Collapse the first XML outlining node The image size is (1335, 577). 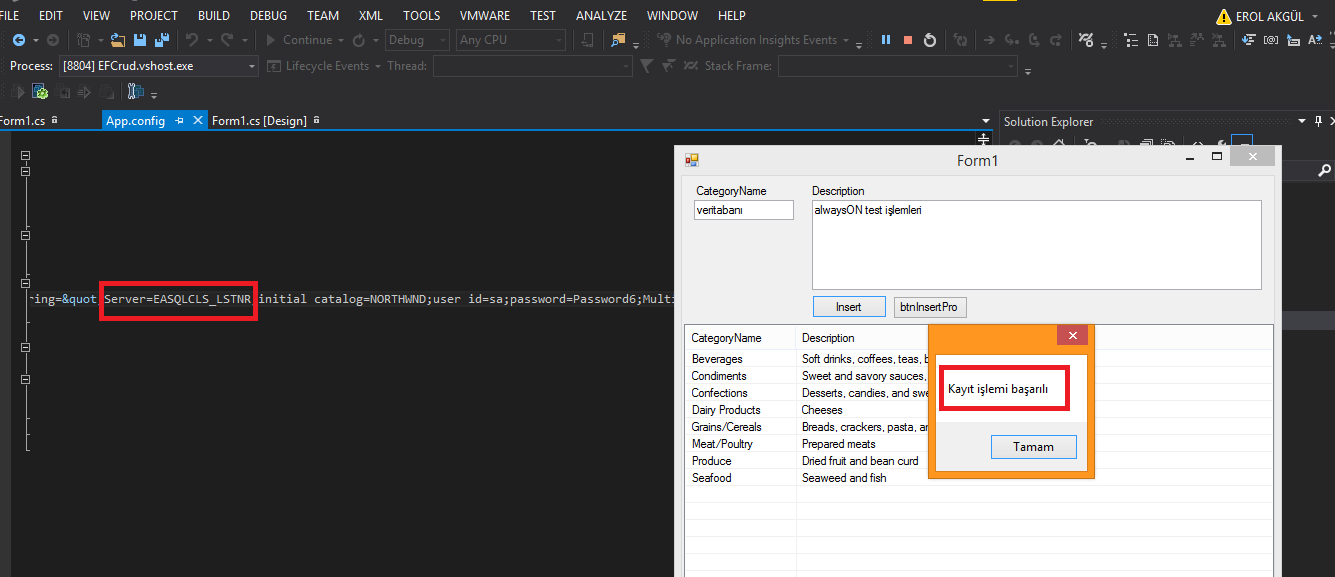click(x=26, y=156)
